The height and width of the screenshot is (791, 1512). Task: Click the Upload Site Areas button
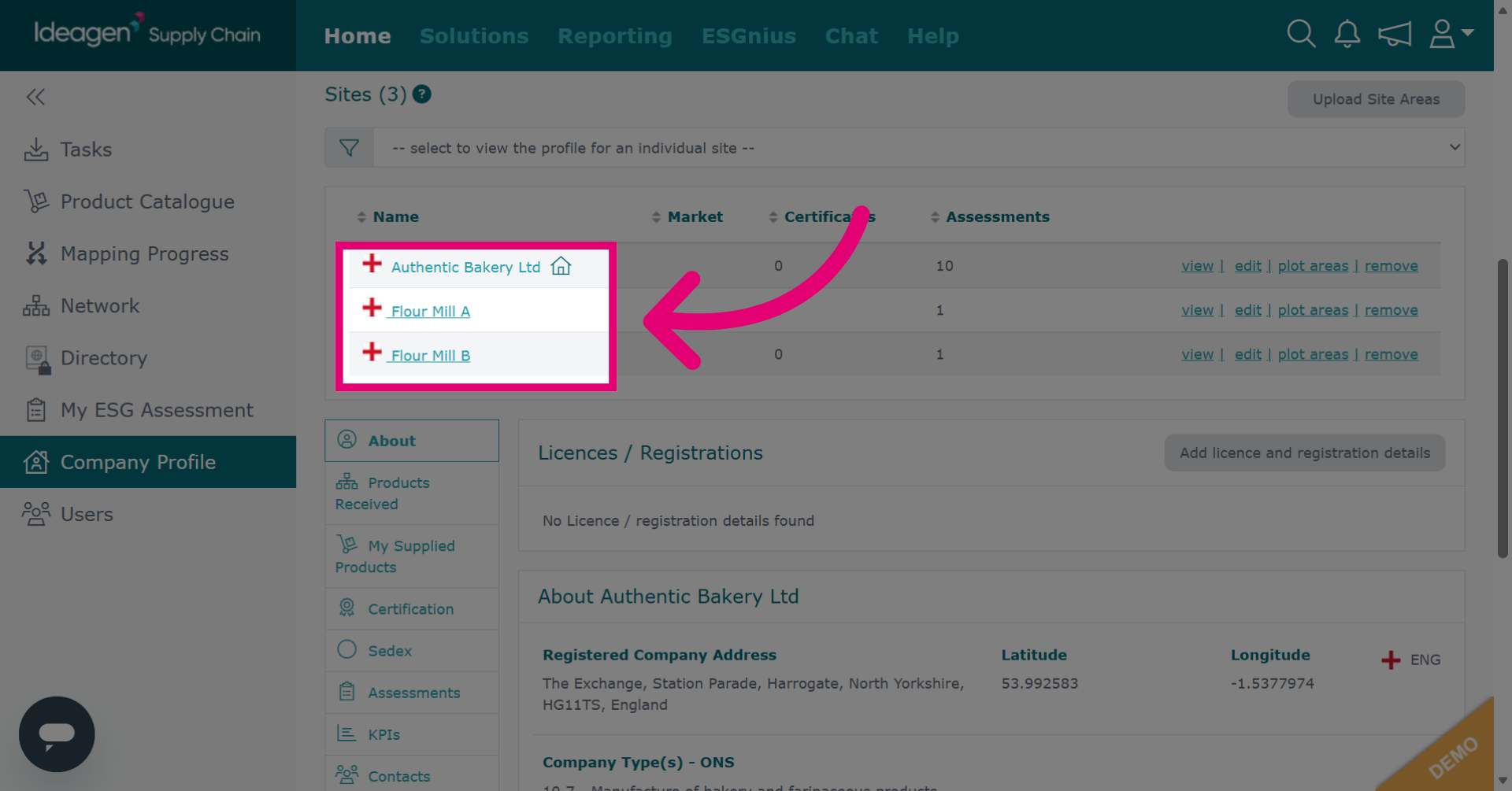[x=1376, y=99]
